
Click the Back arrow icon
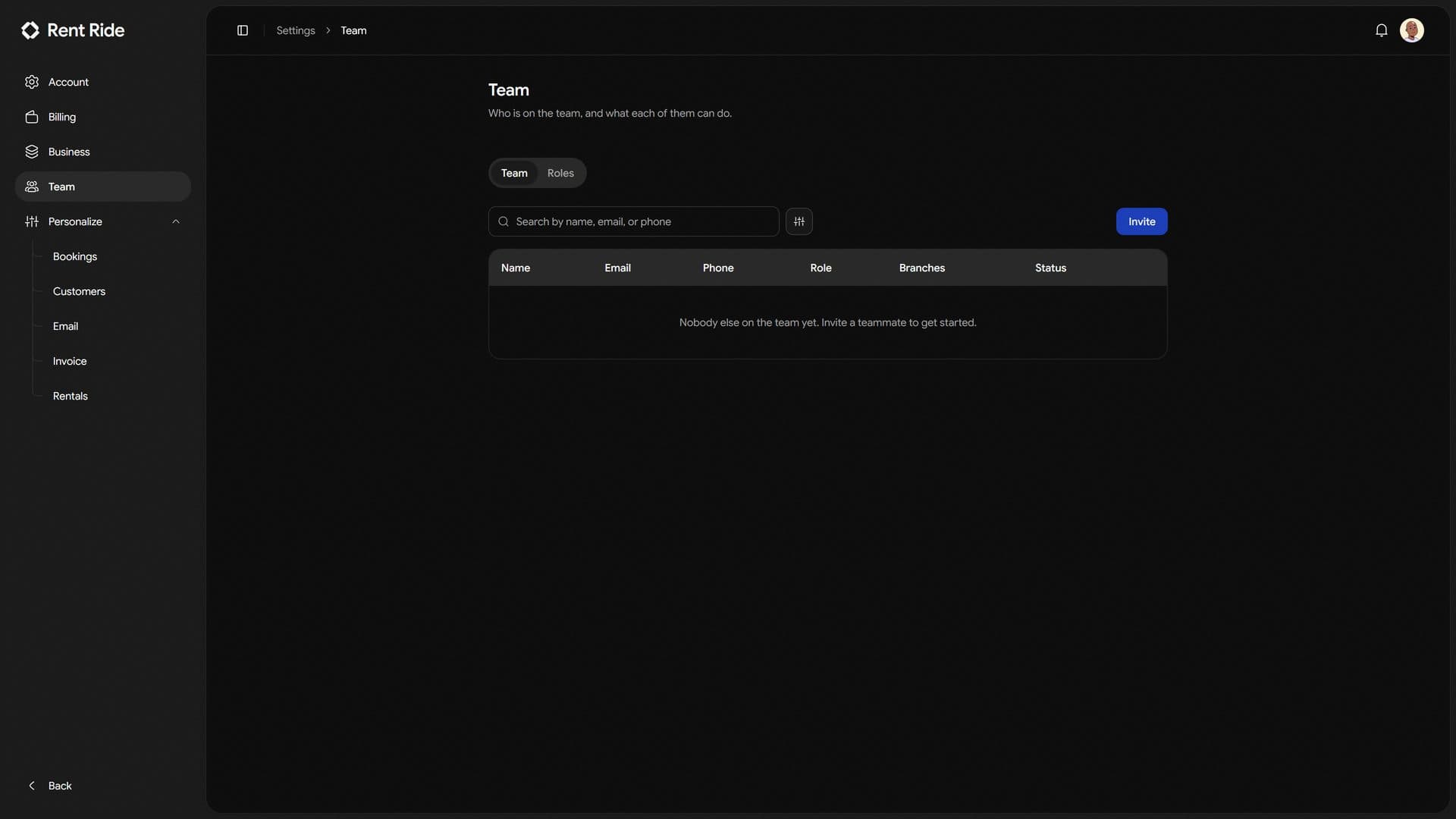tap(32, 786)
